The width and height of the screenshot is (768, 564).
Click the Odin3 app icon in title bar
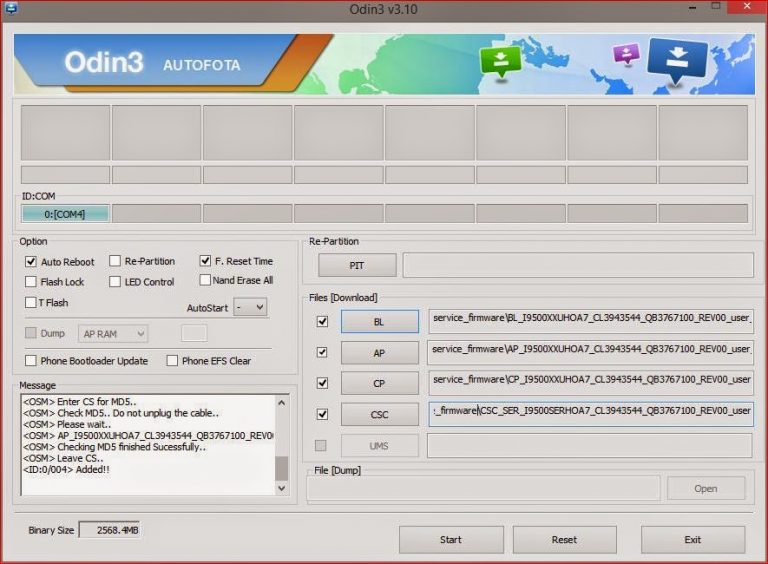click(10, 8)
